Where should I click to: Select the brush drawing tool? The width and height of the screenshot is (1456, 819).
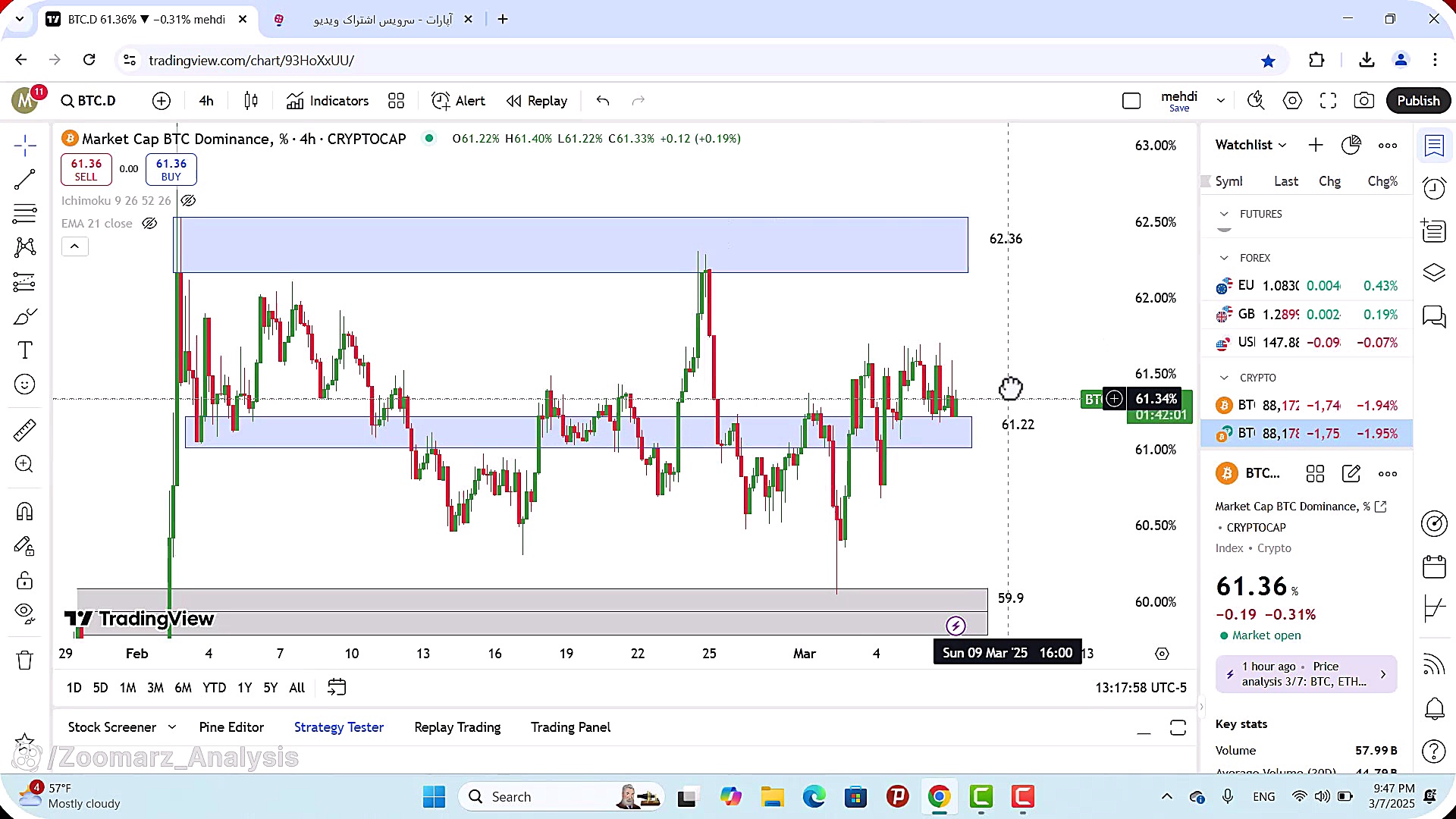click(x=25, y=316)
